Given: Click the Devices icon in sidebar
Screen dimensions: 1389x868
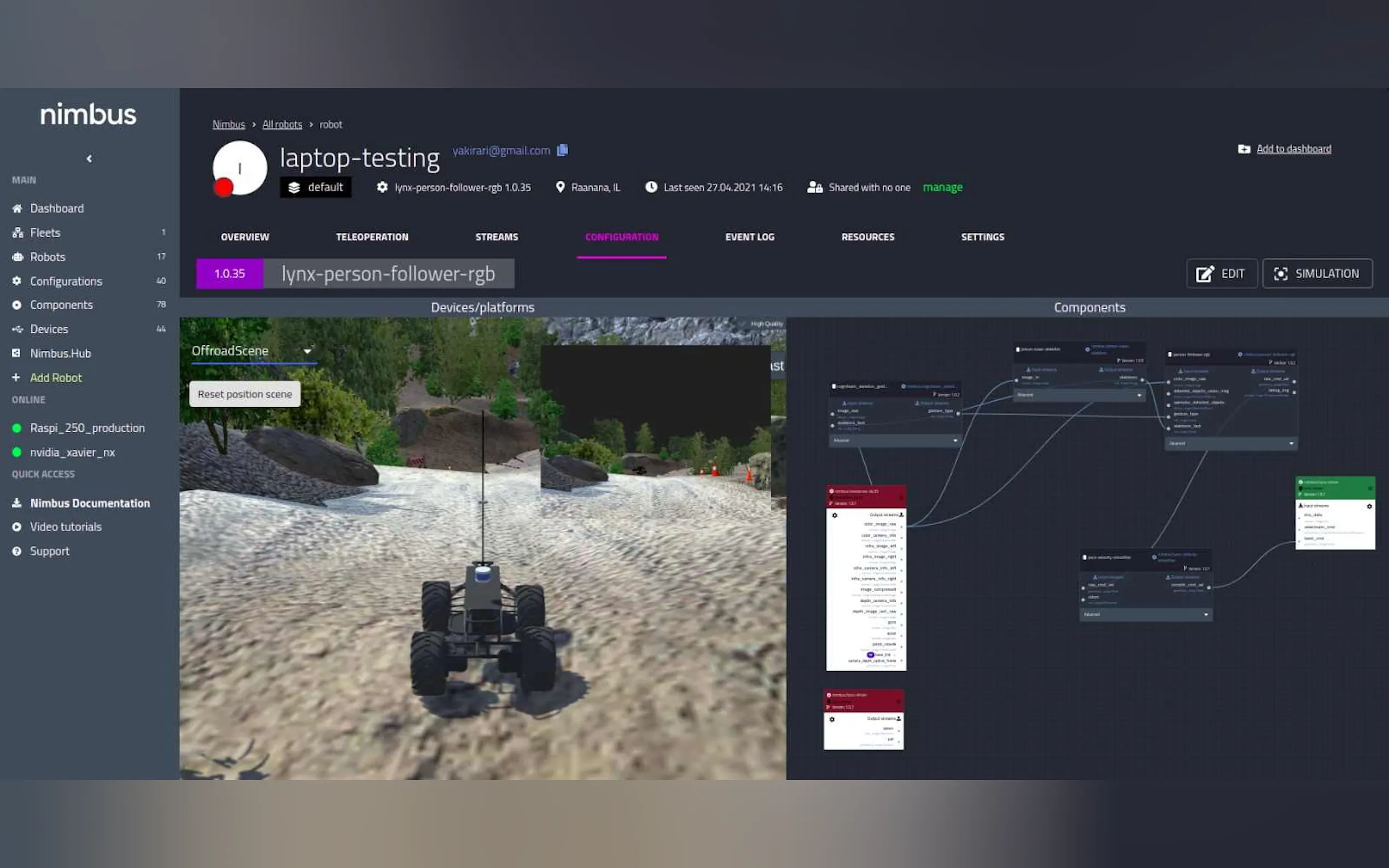Looking at the screenshot, I should (x=17, y=329).
